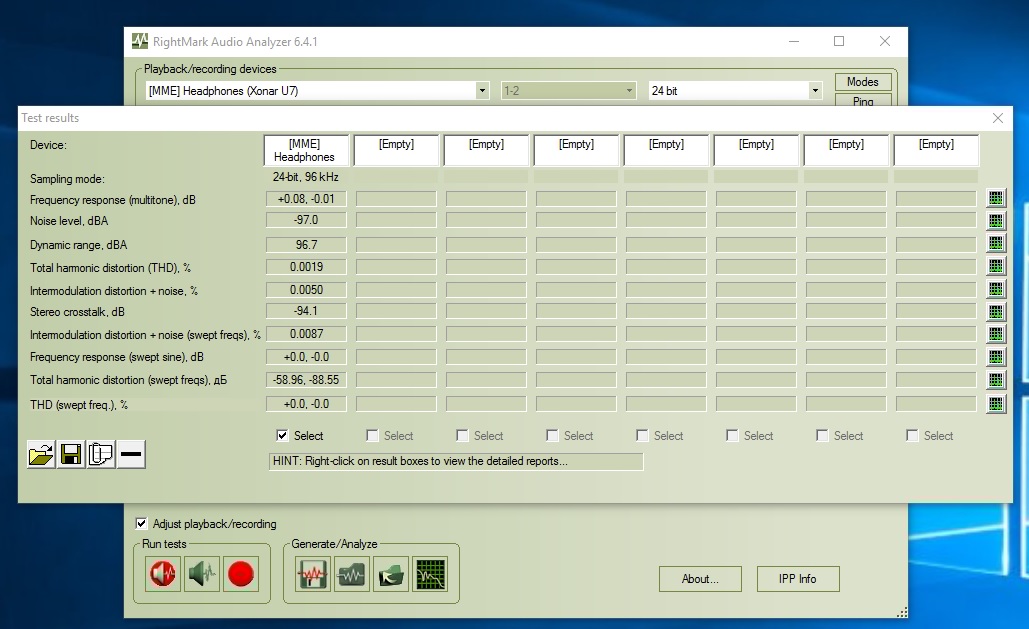Expand the 1-2 channel dropdown
1029x629 pixels.
(629, 91)
